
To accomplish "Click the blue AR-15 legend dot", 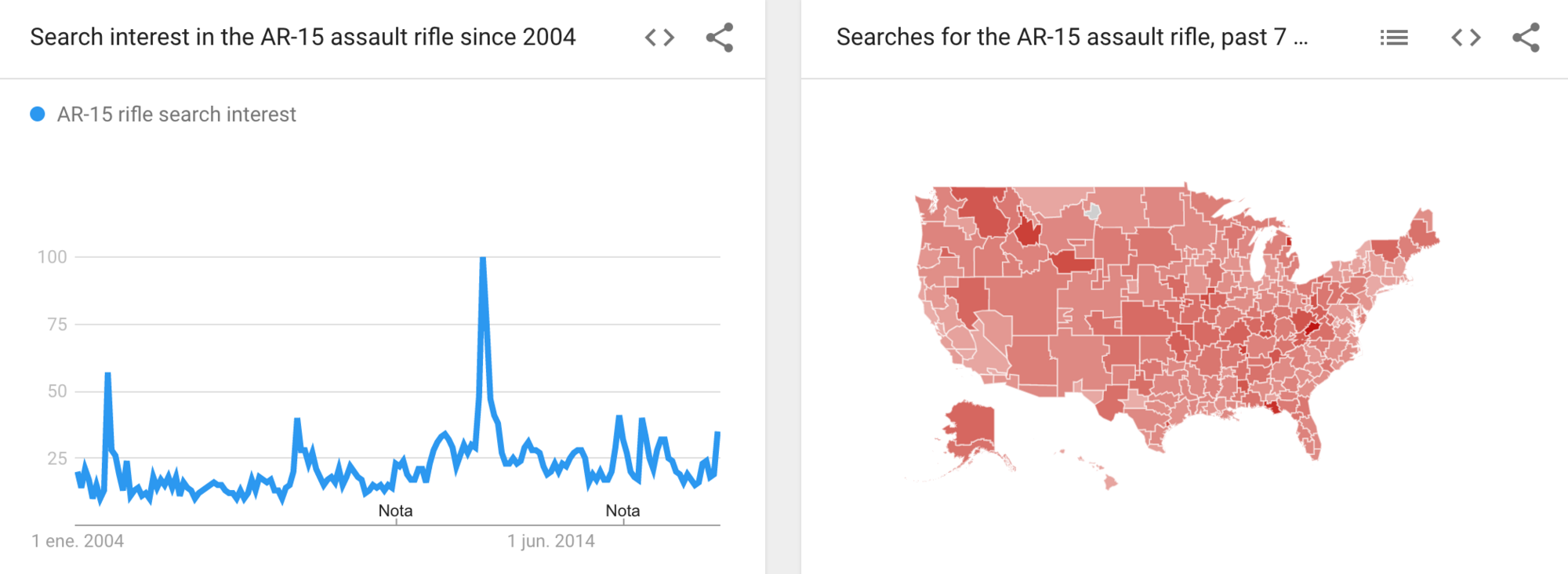I will coord(37,114).
